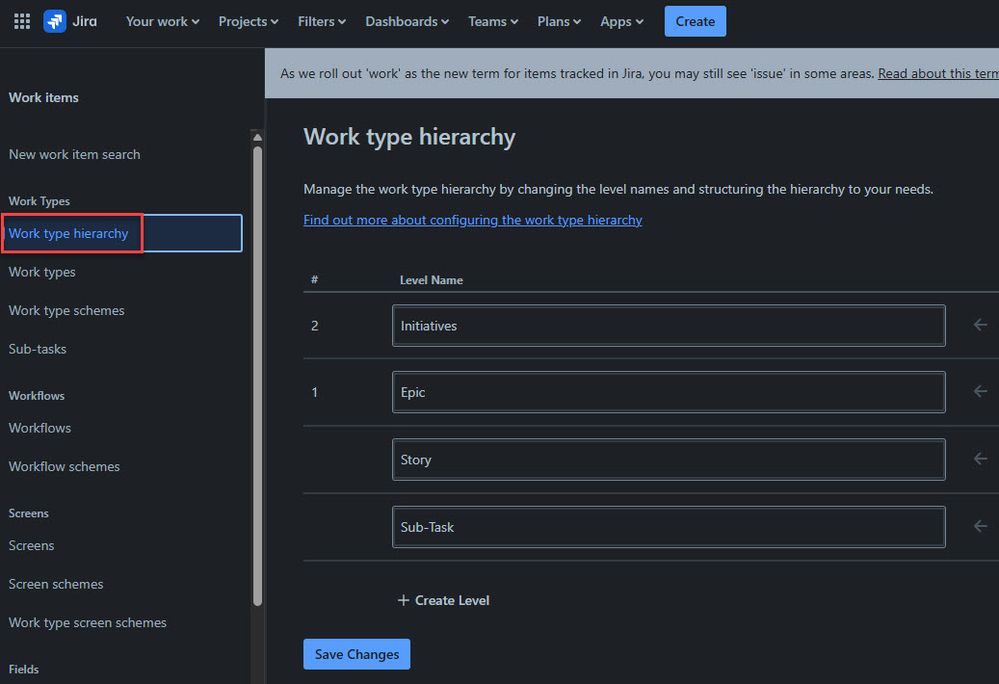This screenshot has height=684, width=999.
Task: Open the Workflows page link
Action: 40,428
